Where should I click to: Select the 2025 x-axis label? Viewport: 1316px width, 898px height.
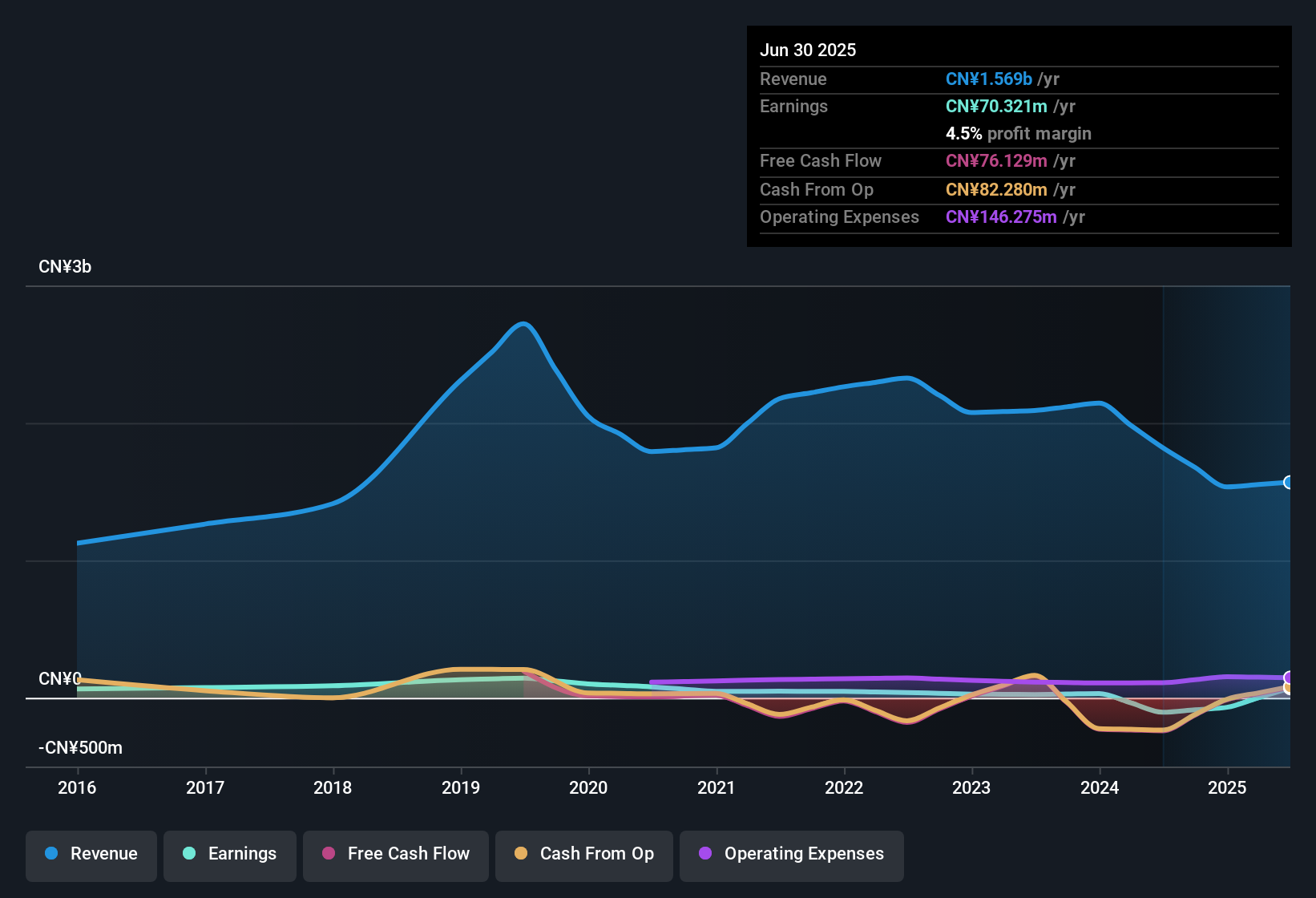coord(1227,787)
